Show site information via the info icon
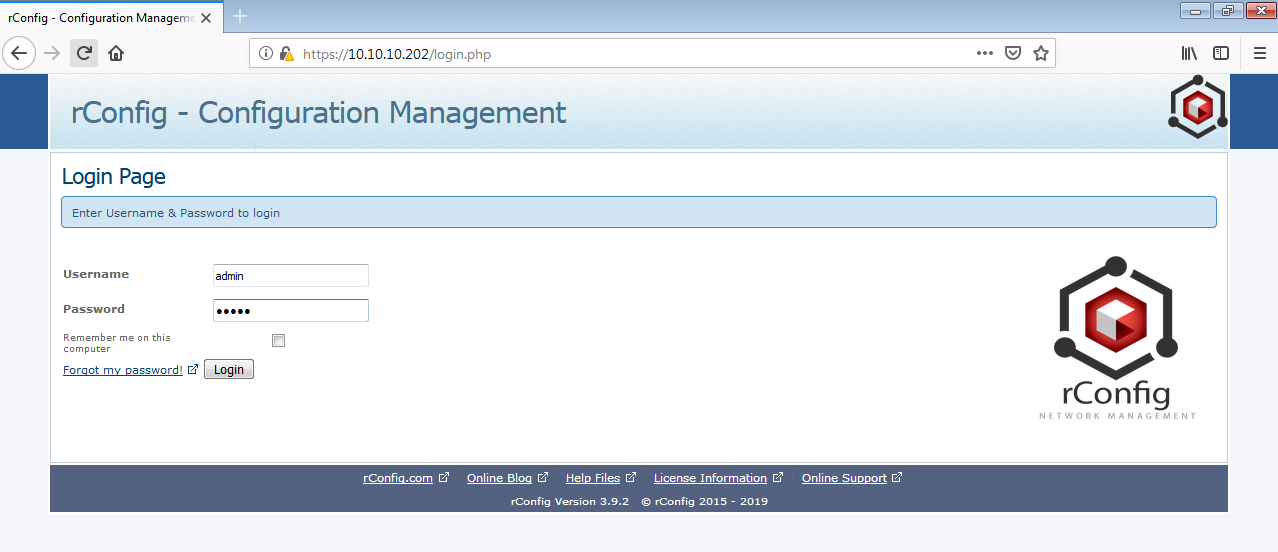This screenshot has height=552, width=1278. (266, 54)
